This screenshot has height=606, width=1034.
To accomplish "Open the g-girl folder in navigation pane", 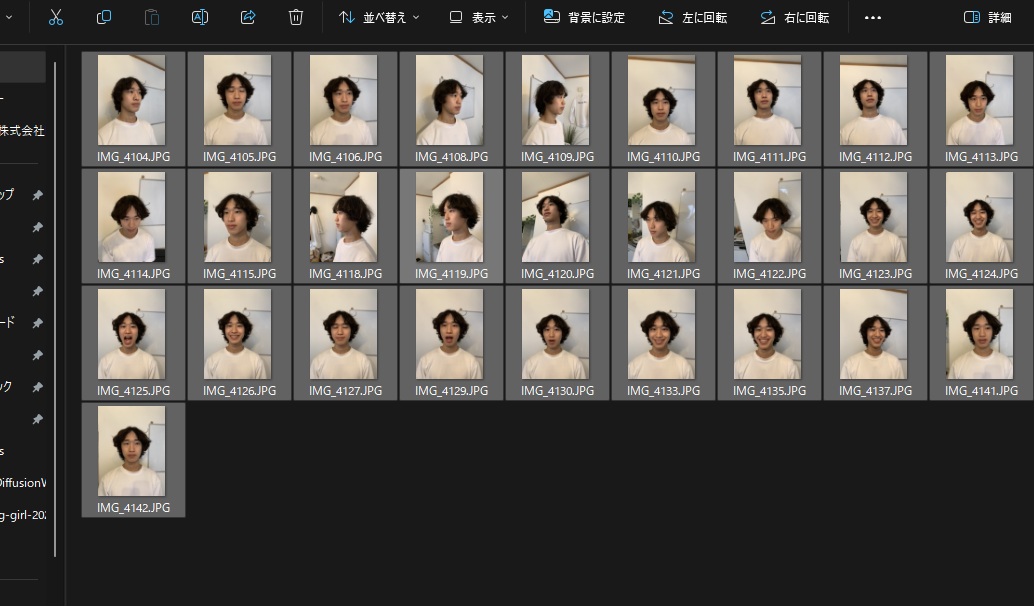I will pyautogui.click(x=22, y=515).
